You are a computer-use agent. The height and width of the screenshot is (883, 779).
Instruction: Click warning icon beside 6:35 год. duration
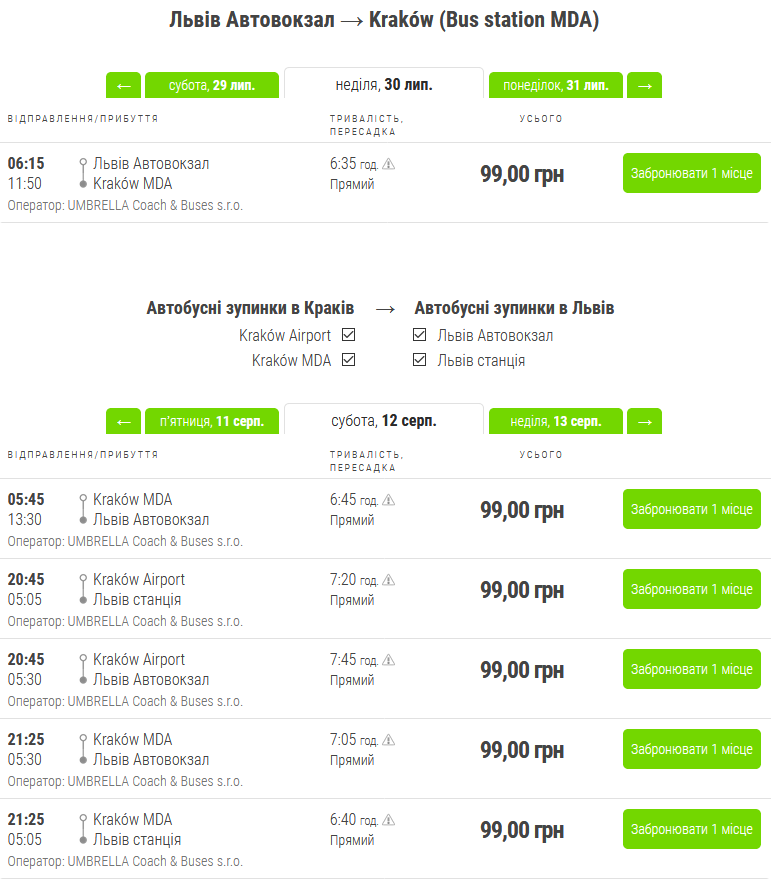point(389,164)
